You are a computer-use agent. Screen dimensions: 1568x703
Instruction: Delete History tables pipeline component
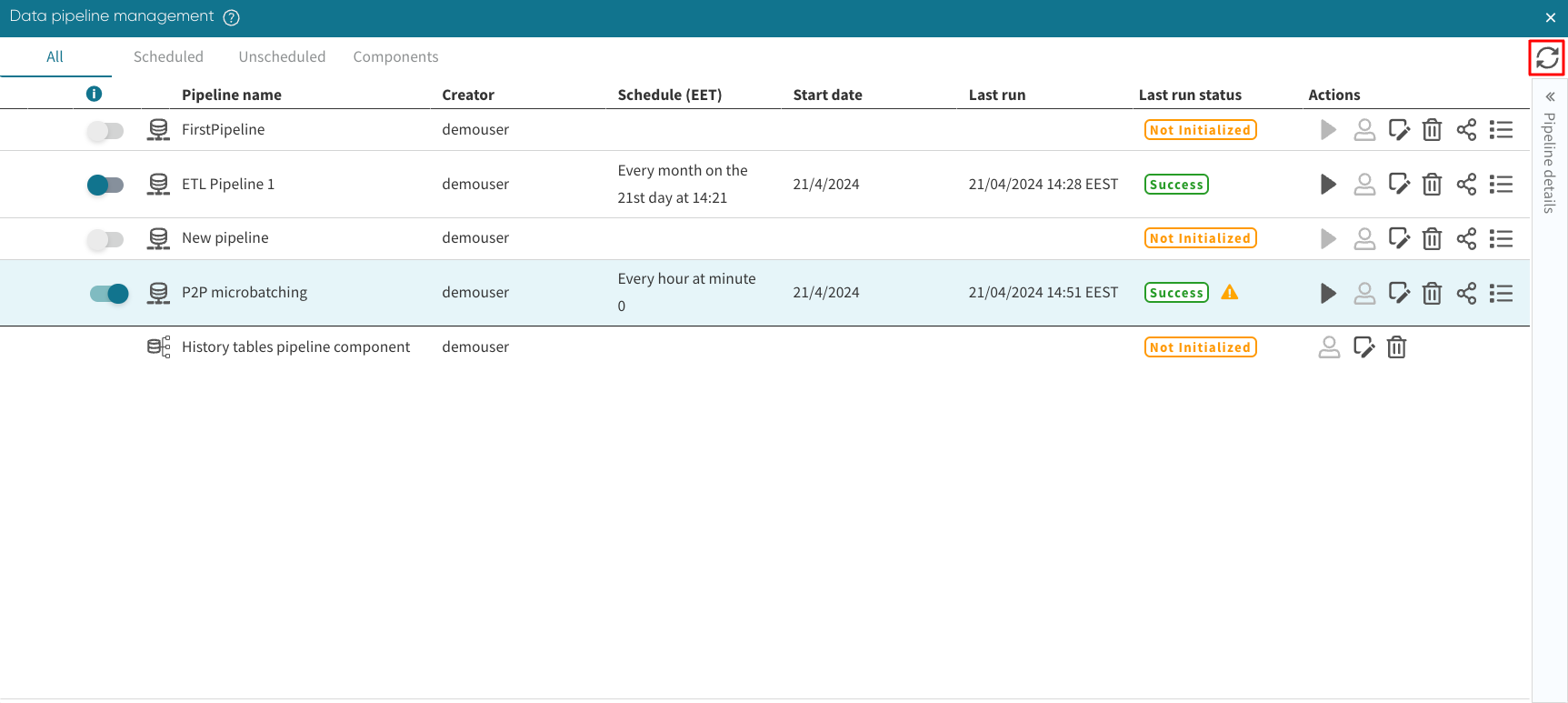pyautogui.click(x=1397, y=347)
